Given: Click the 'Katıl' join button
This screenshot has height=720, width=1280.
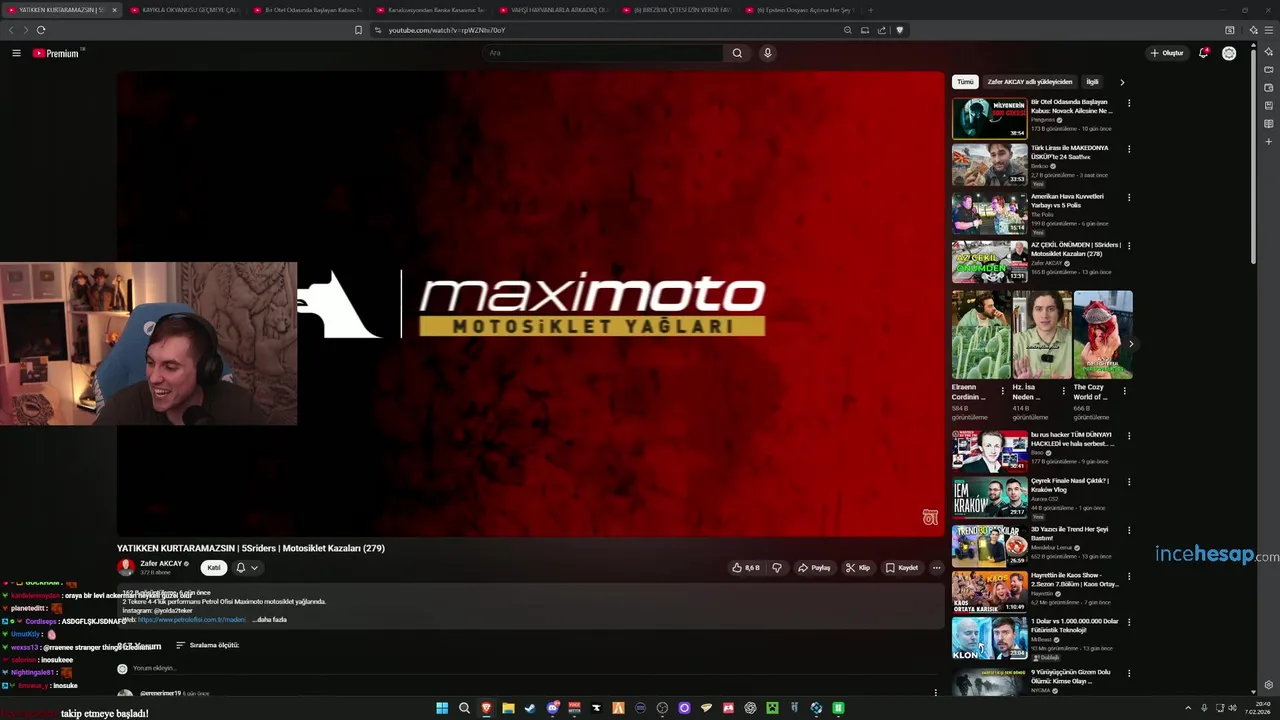Looking at the screenshot, I should tap(213, 567).
